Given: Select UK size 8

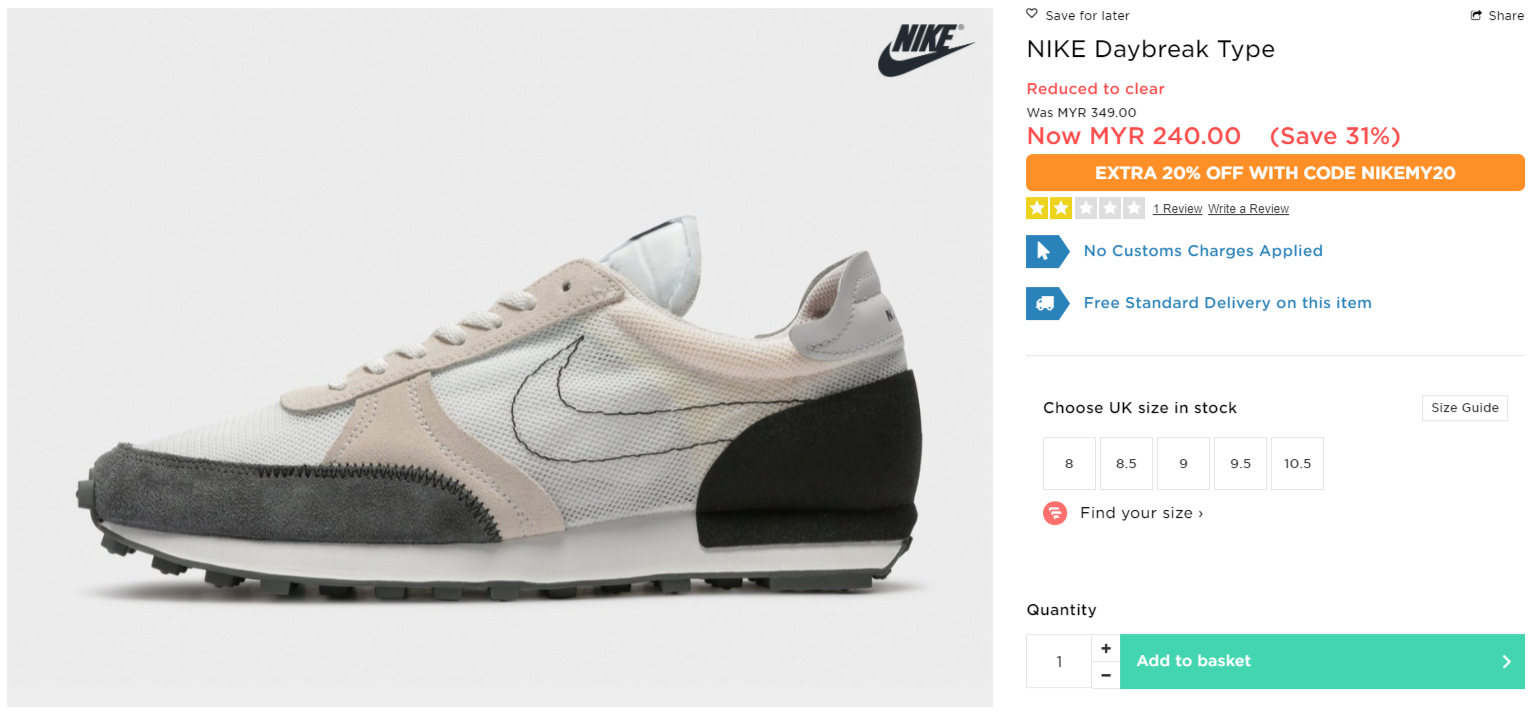Looking at the screenshot, I should pos(1069,464).
